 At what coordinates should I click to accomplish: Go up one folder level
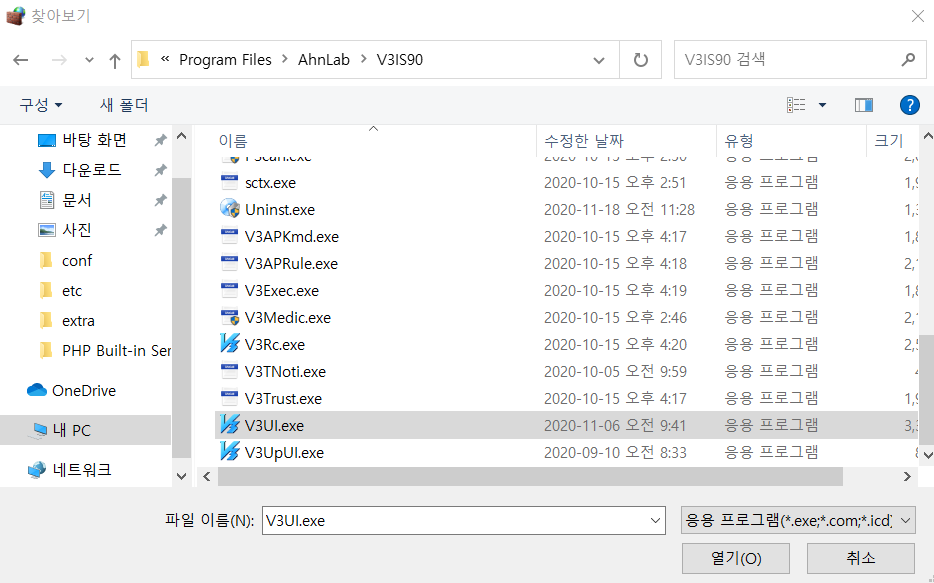click(114, 60)
